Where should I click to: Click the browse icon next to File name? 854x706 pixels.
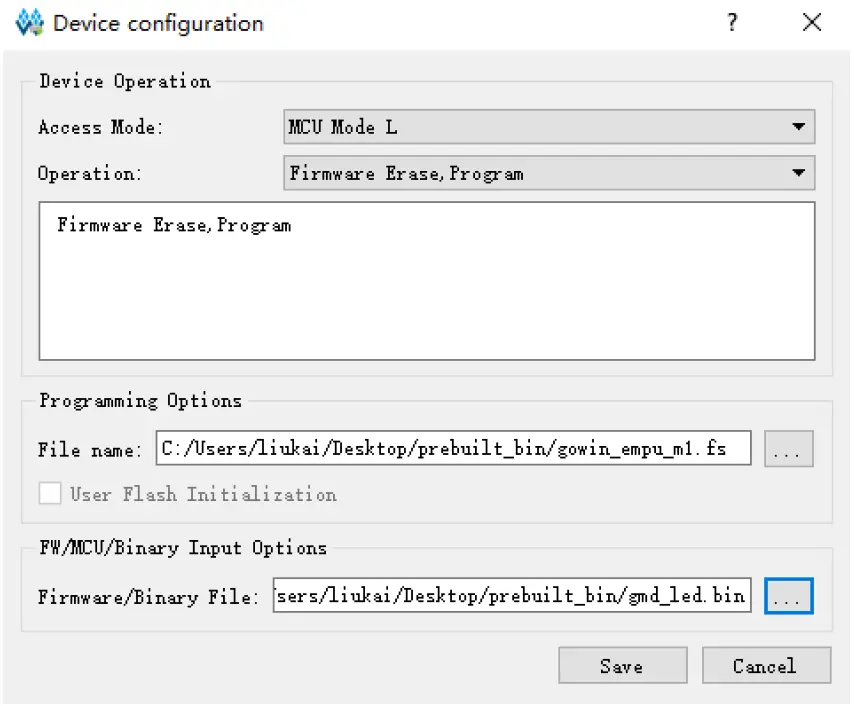pos(788,448)
